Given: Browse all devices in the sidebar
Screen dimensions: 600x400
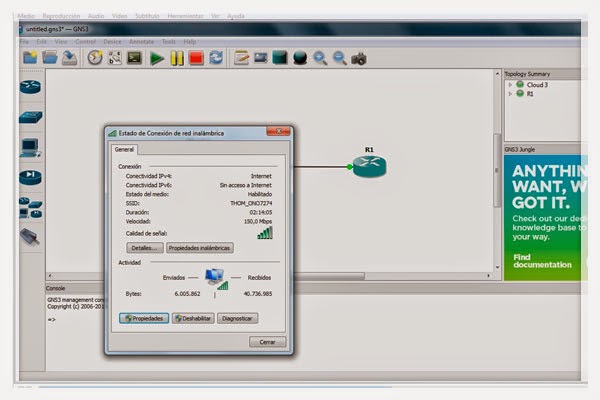Looking at the screenshot, I should [x=31, y=208].
